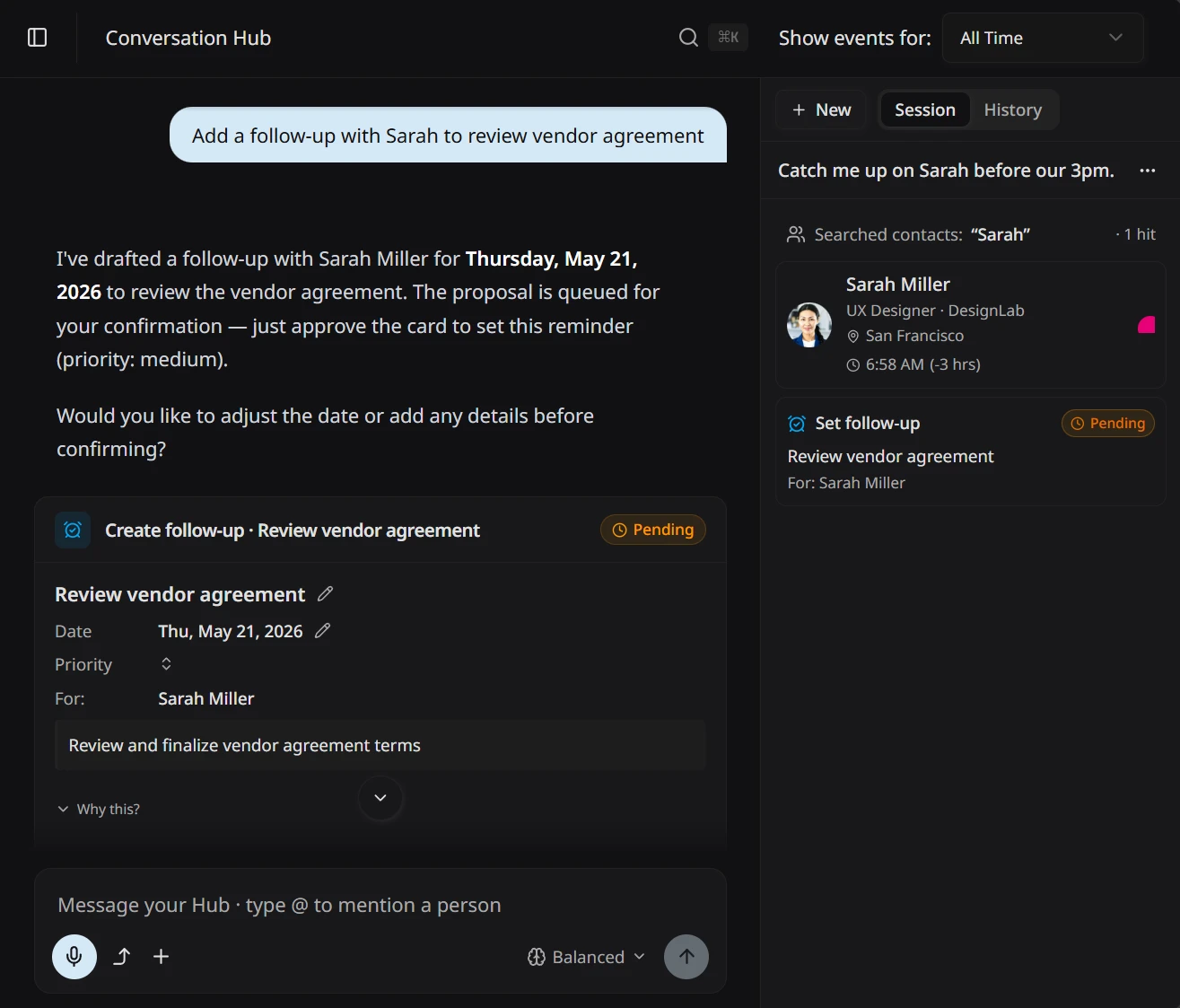
Task: Open Sarah Miller's contact card name
Action: tap(897, 285)
